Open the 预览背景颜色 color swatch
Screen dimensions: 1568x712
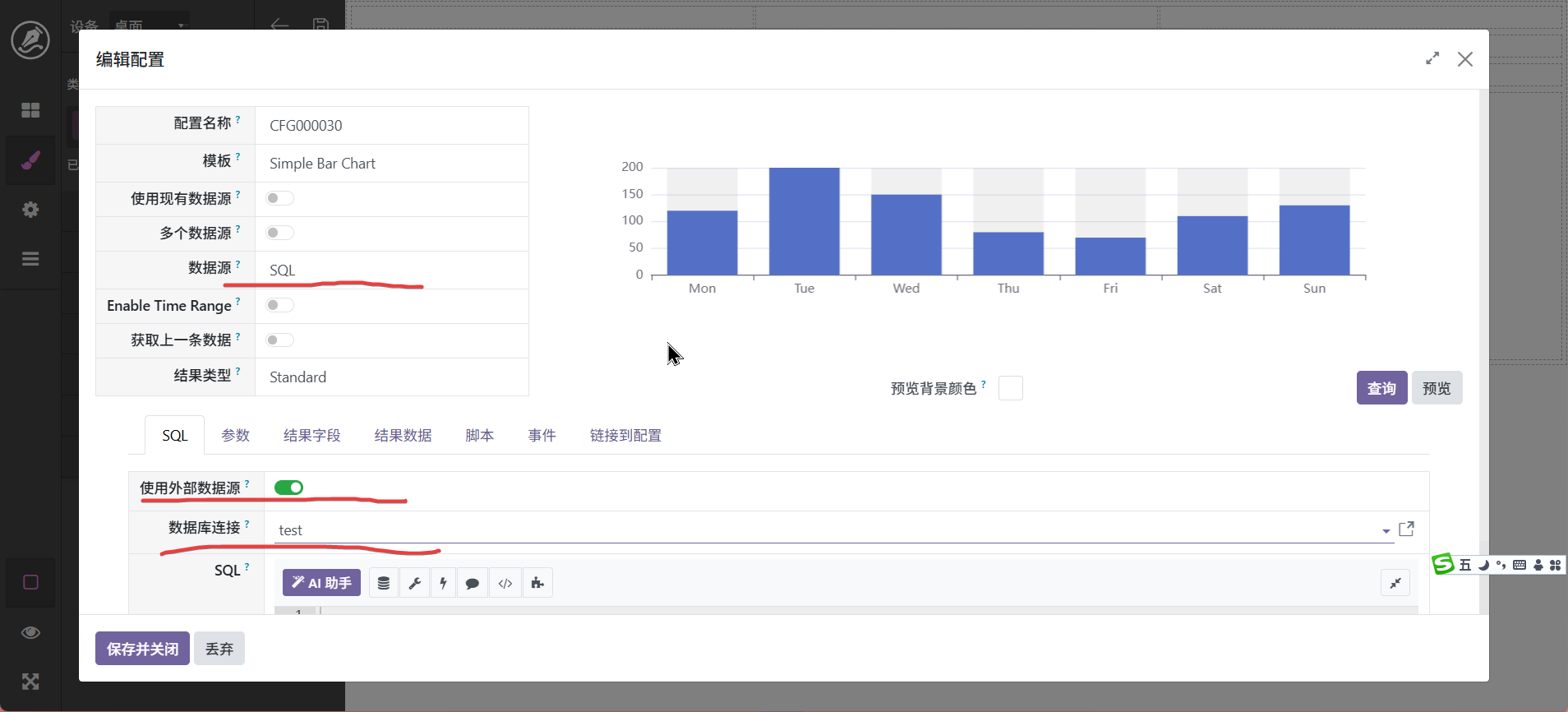(1010, 388)
